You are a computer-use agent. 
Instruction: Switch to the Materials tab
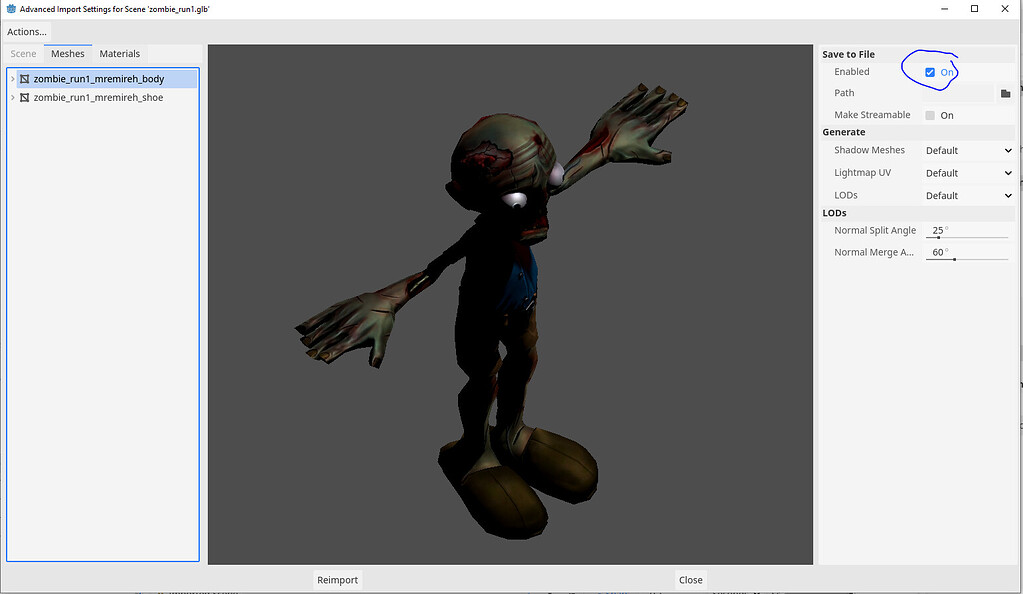[119, 53]
